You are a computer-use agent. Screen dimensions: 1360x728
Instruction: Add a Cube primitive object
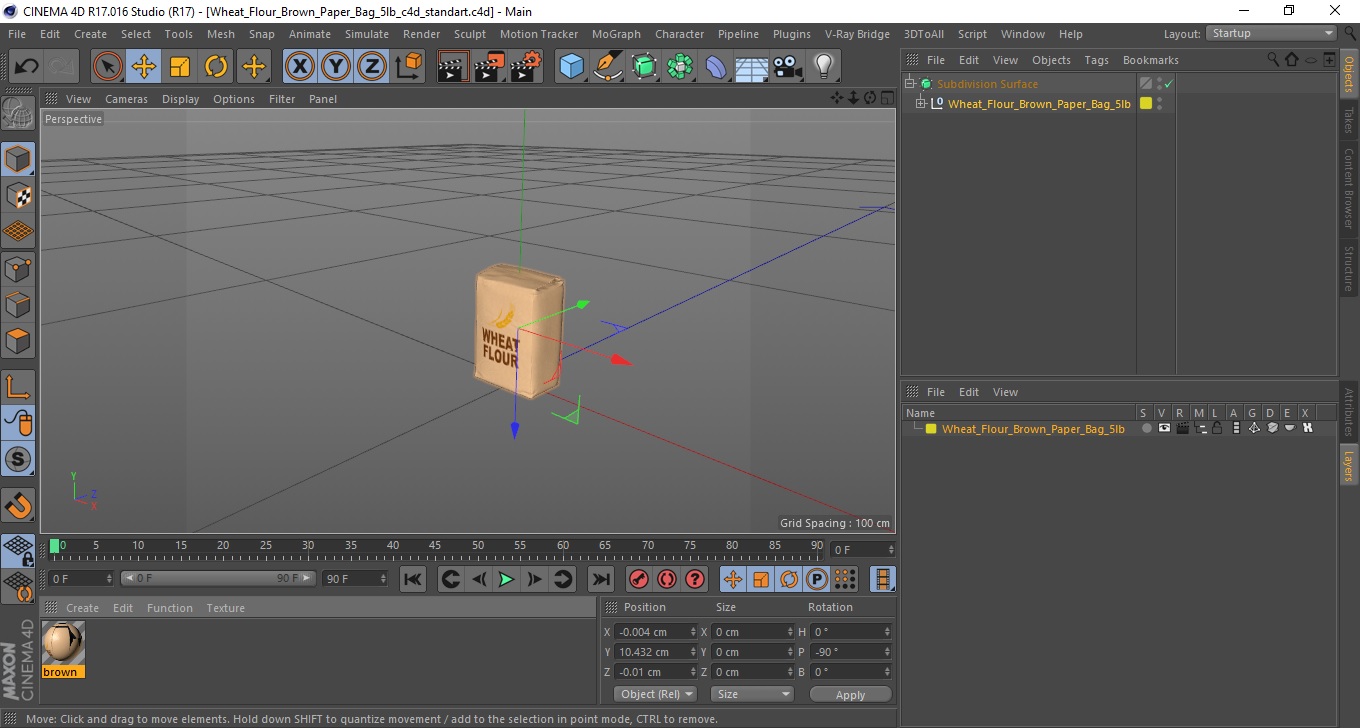coord(571,67)
